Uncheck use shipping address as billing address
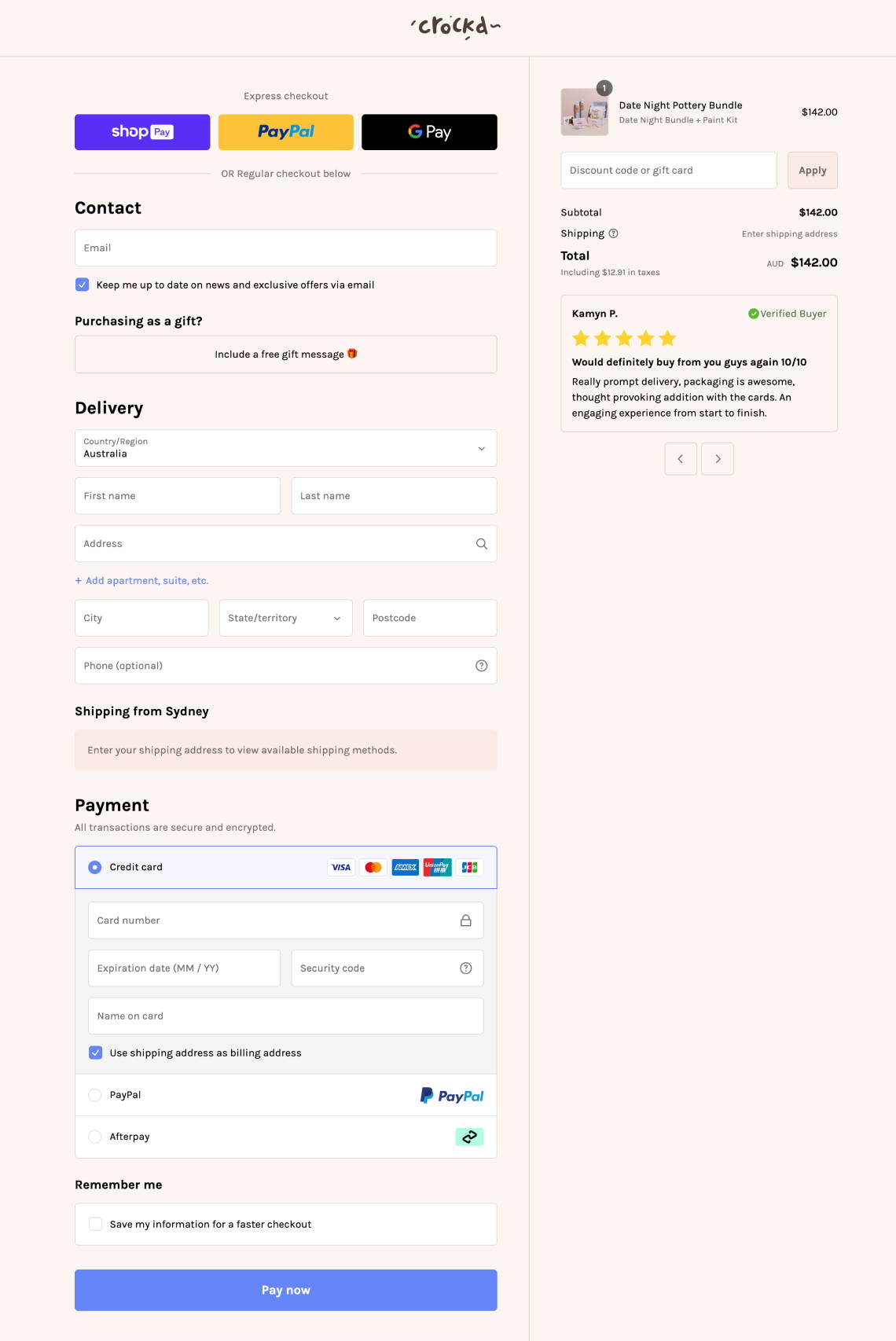Viewport: 896px width, 1341px height. [x=95, y=1052]
